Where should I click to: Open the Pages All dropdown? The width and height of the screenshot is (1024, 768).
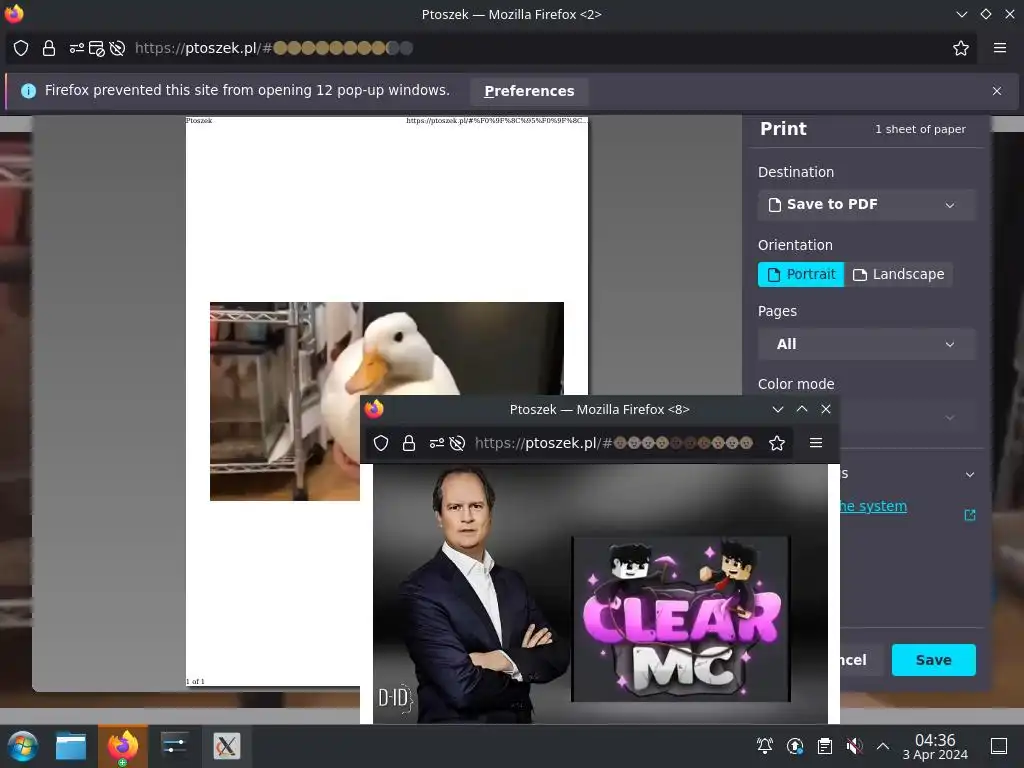[x=867, y=344]
